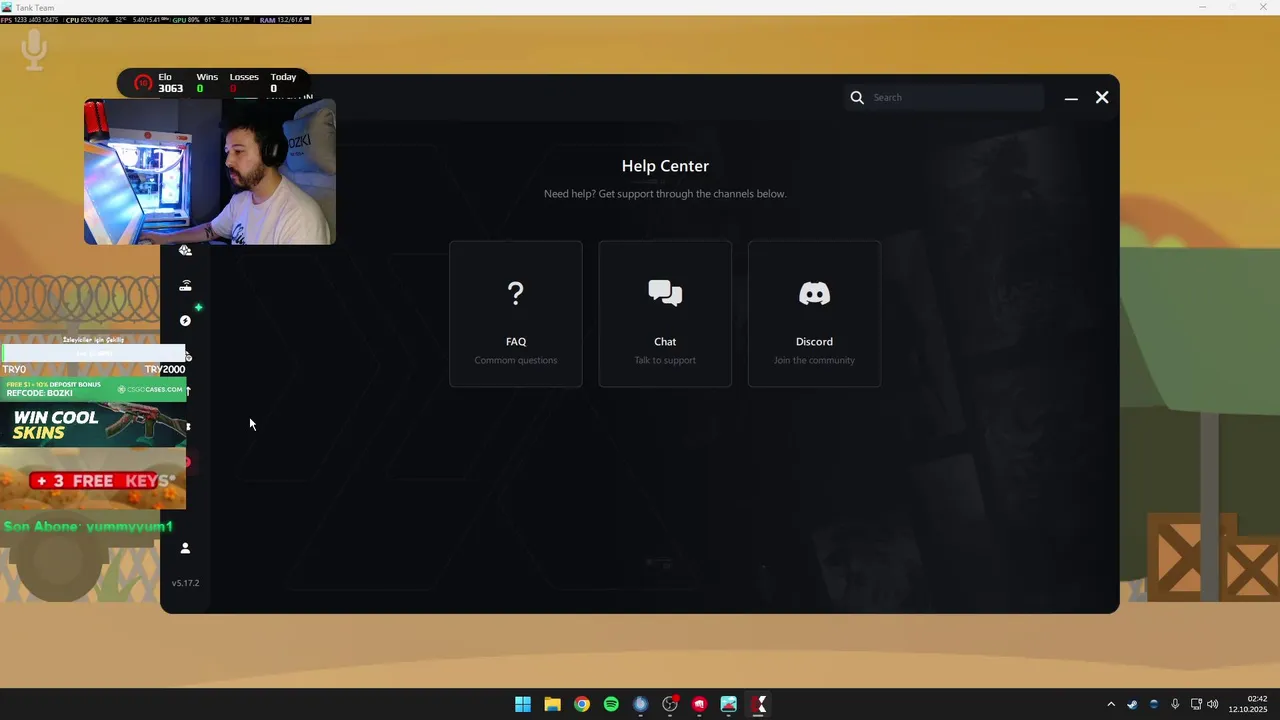Click the Wins counter in overlay
1280x720 pixels.
[x=206, y=83]
